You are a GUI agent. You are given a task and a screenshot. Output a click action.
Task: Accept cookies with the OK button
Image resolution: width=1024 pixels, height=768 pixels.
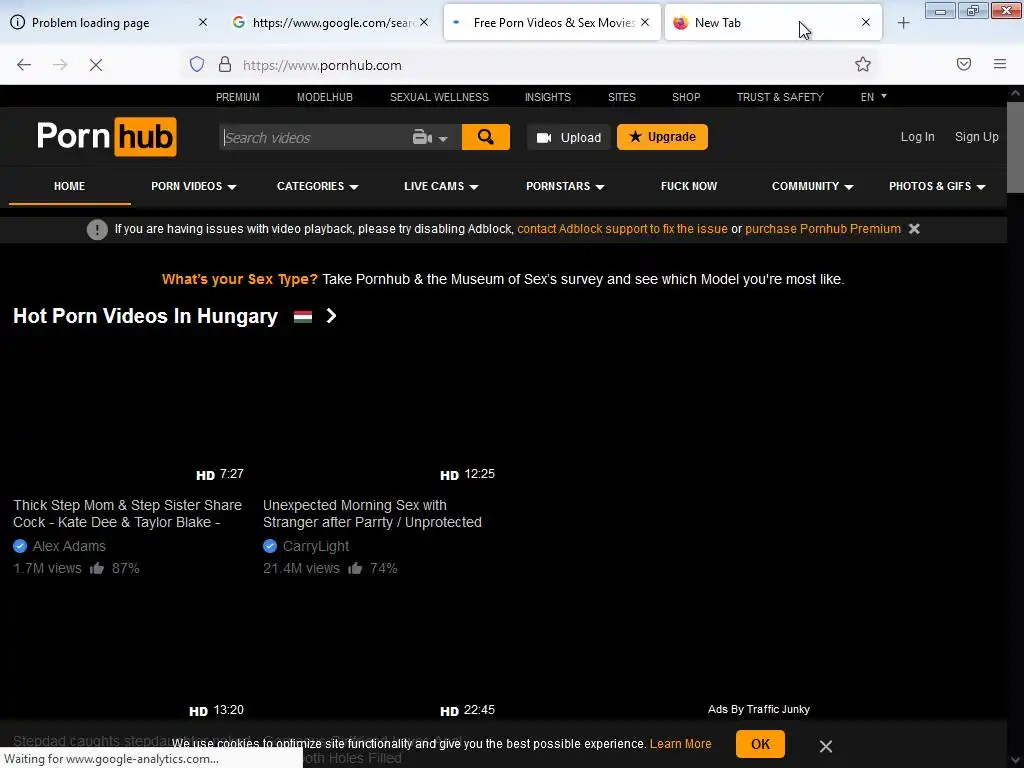(760, 744)
